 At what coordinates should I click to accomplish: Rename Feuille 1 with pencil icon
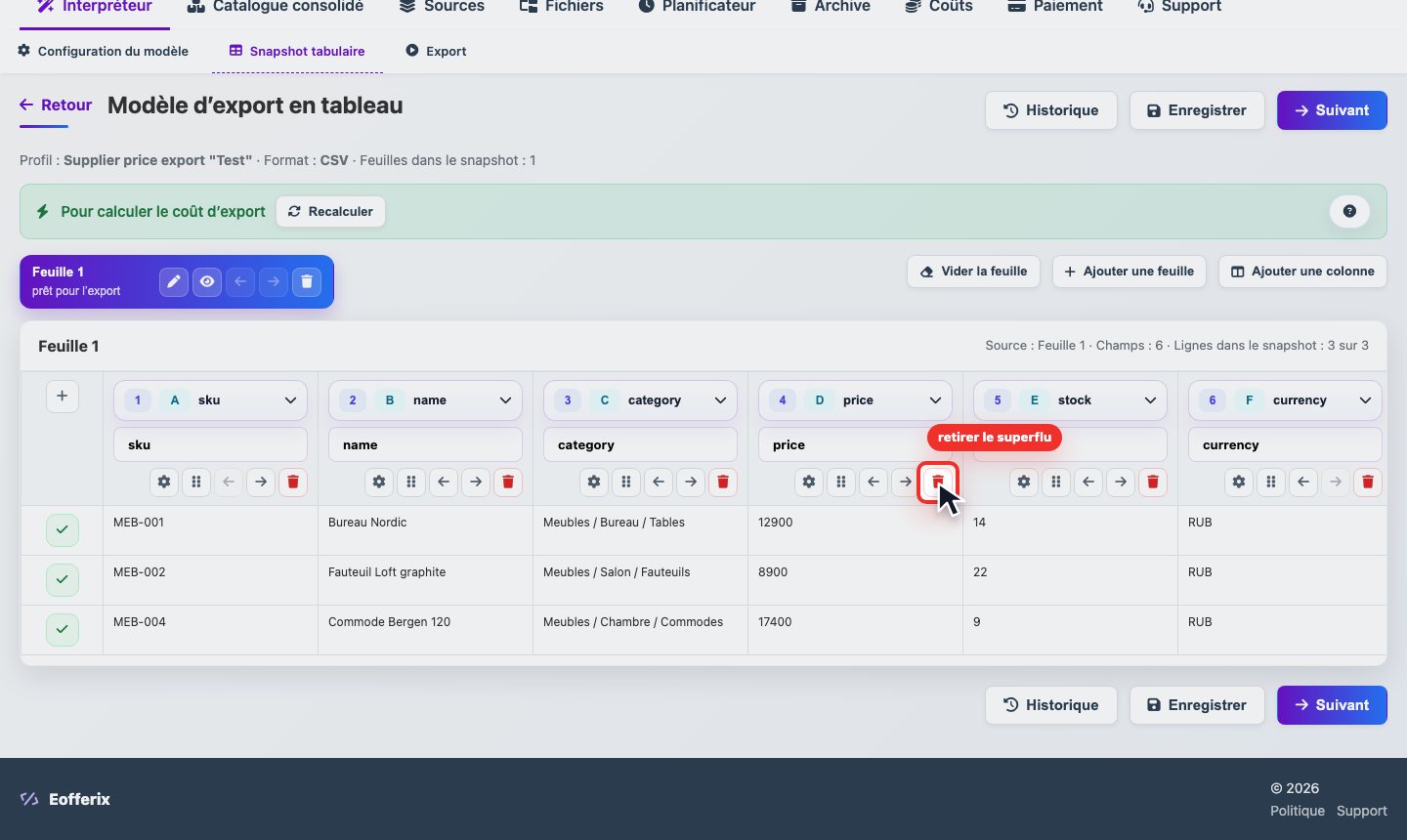click(174, 281)
